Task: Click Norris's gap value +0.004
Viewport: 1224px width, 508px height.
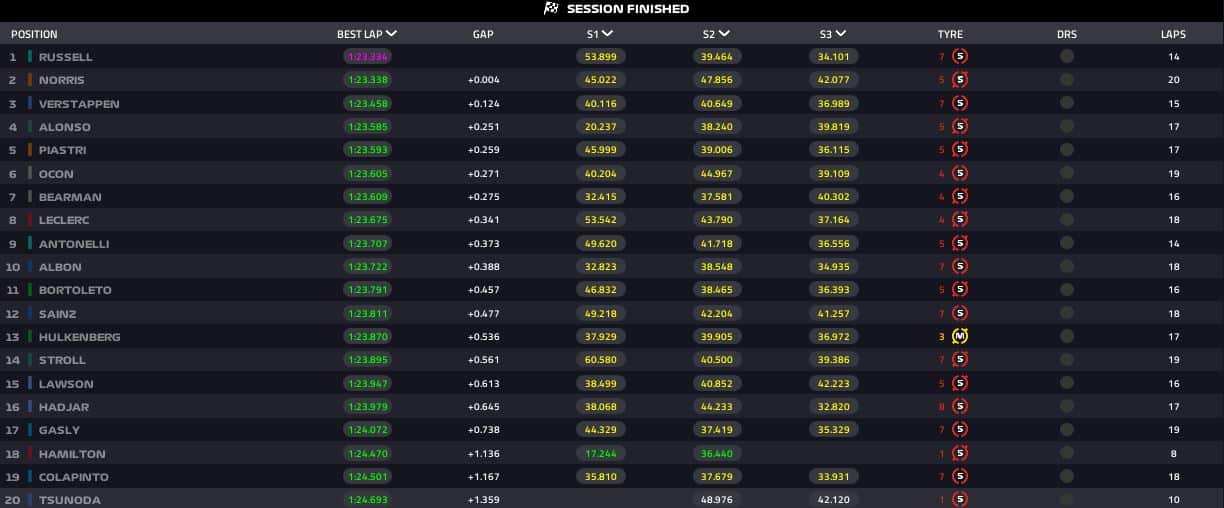Action: [484, 80]
